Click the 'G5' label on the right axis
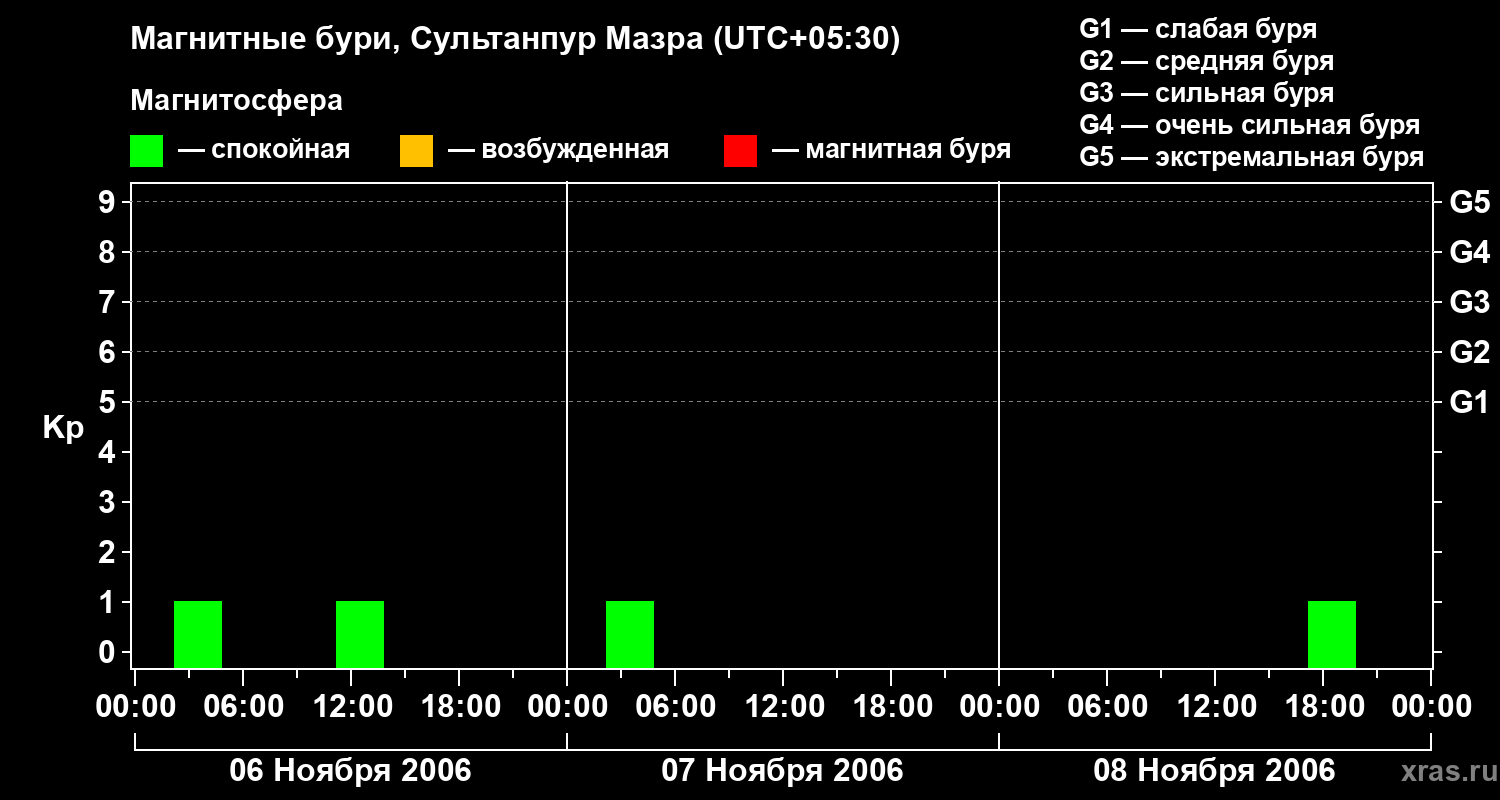This screenshot has height=800, width=1500. 1470,202
